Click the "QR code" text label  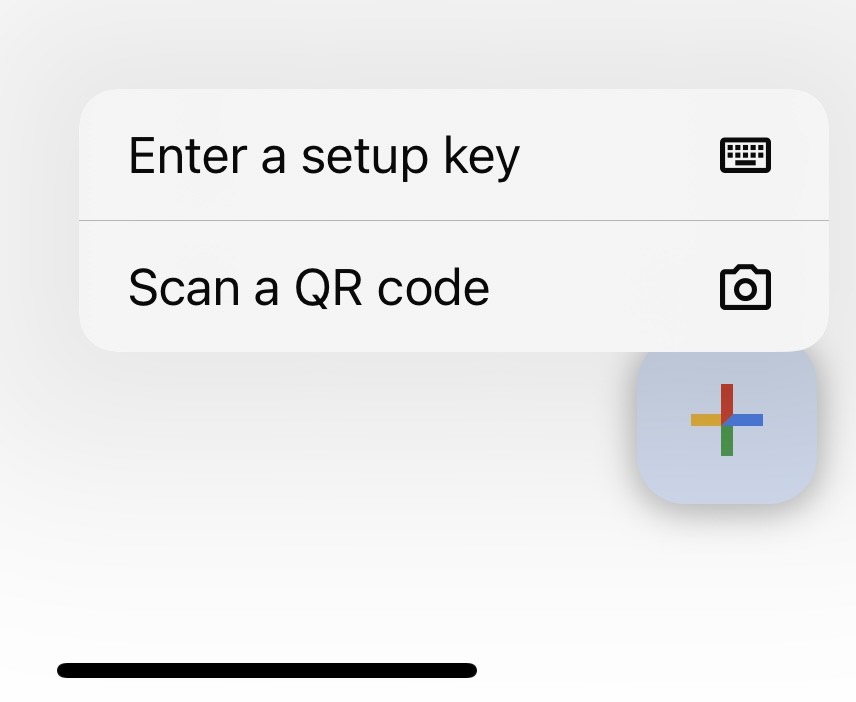(x=391, y=288)
